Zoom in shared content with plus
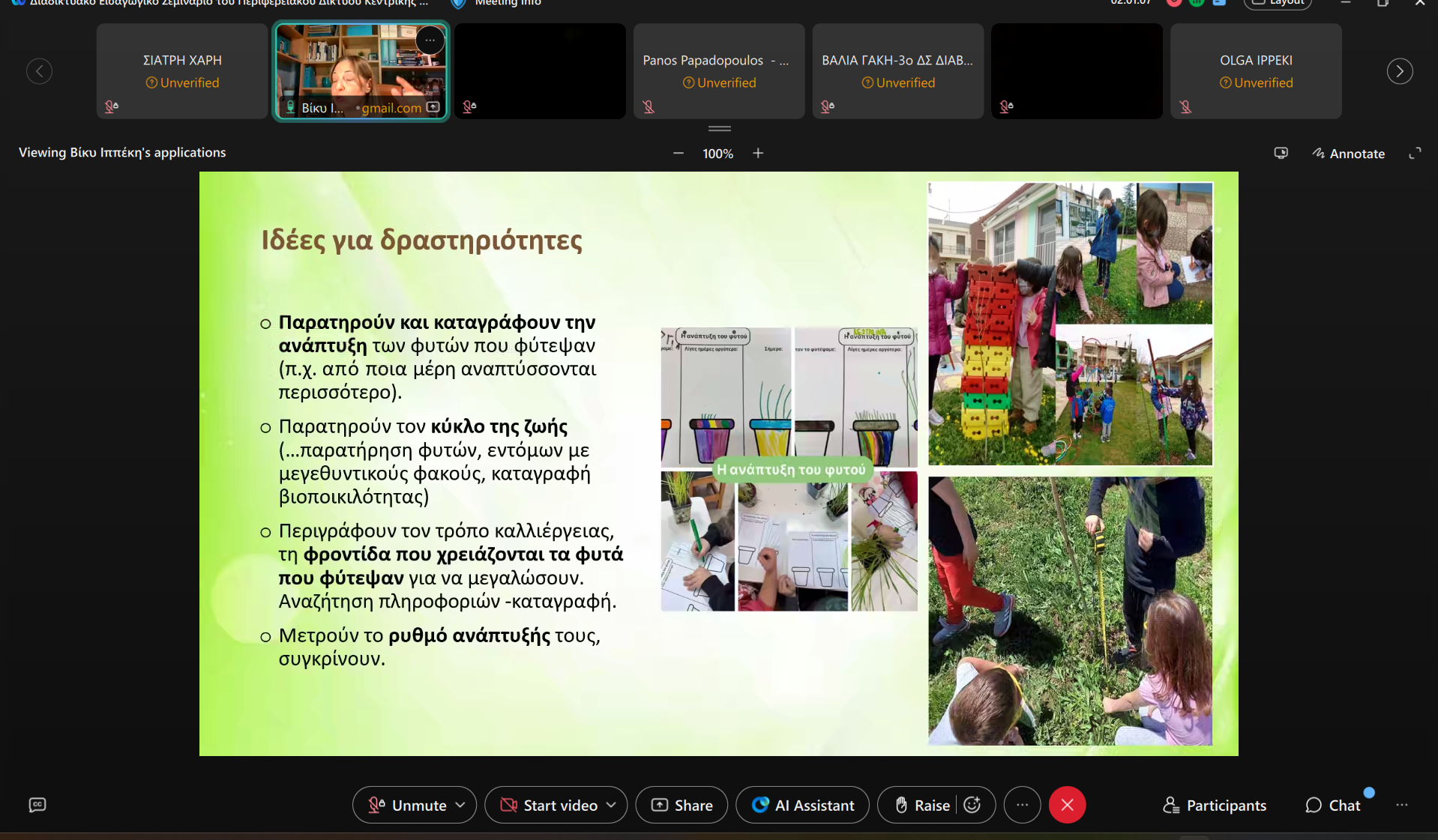Image resolution: width=1438 pixels, height=840 pixels. tap(758, 154)
